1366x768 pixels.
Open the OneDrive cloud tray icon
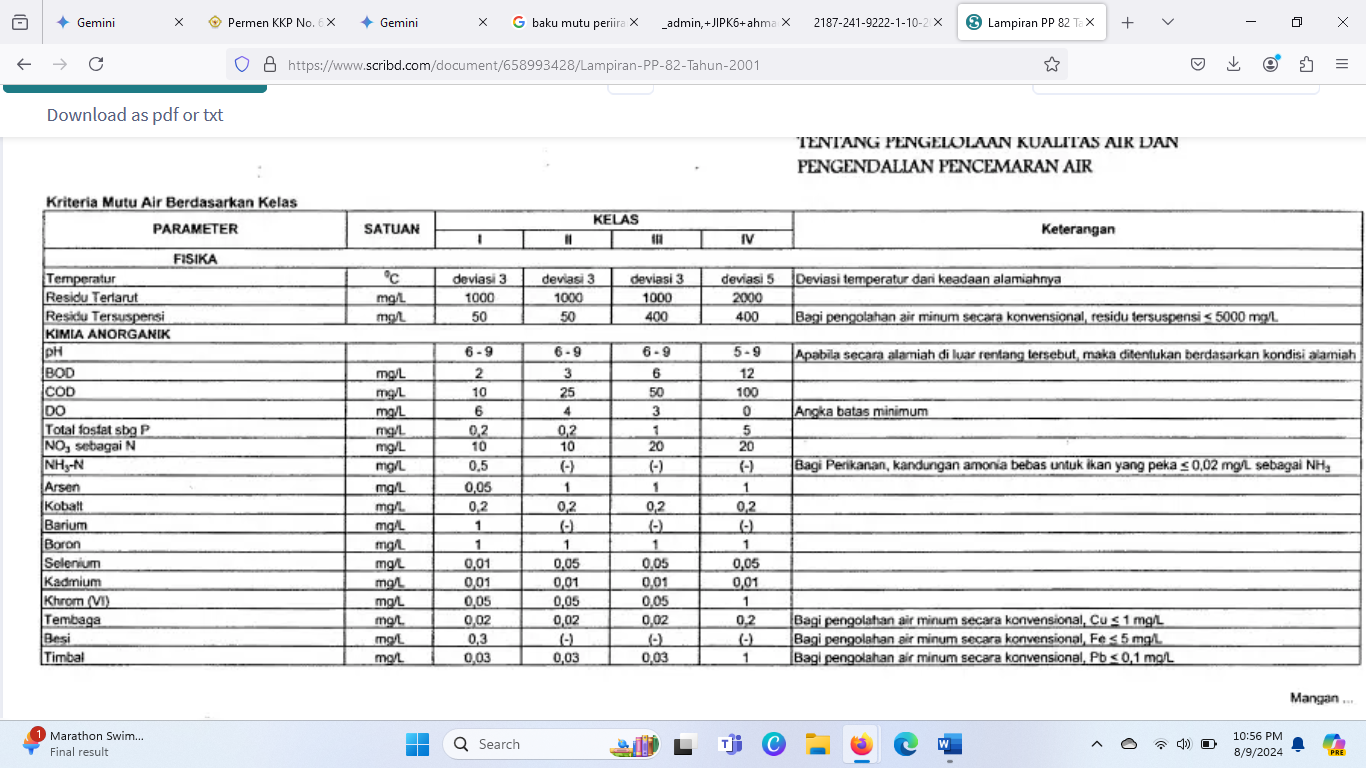coord(1129,744)
